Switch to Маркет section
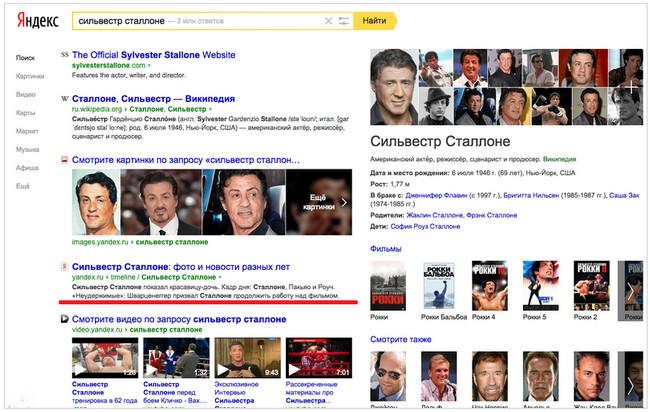 [27, 131]
